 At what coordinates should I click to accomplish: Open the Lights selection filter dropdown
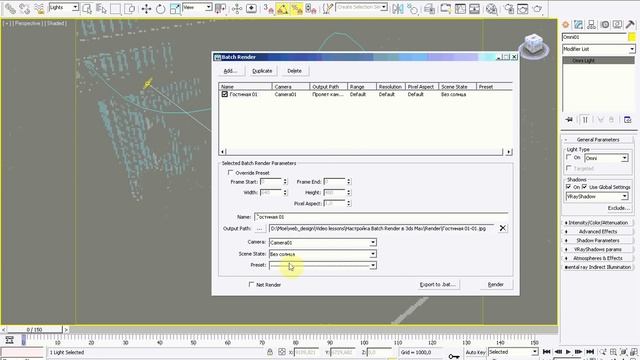click(x=64, y=8)
